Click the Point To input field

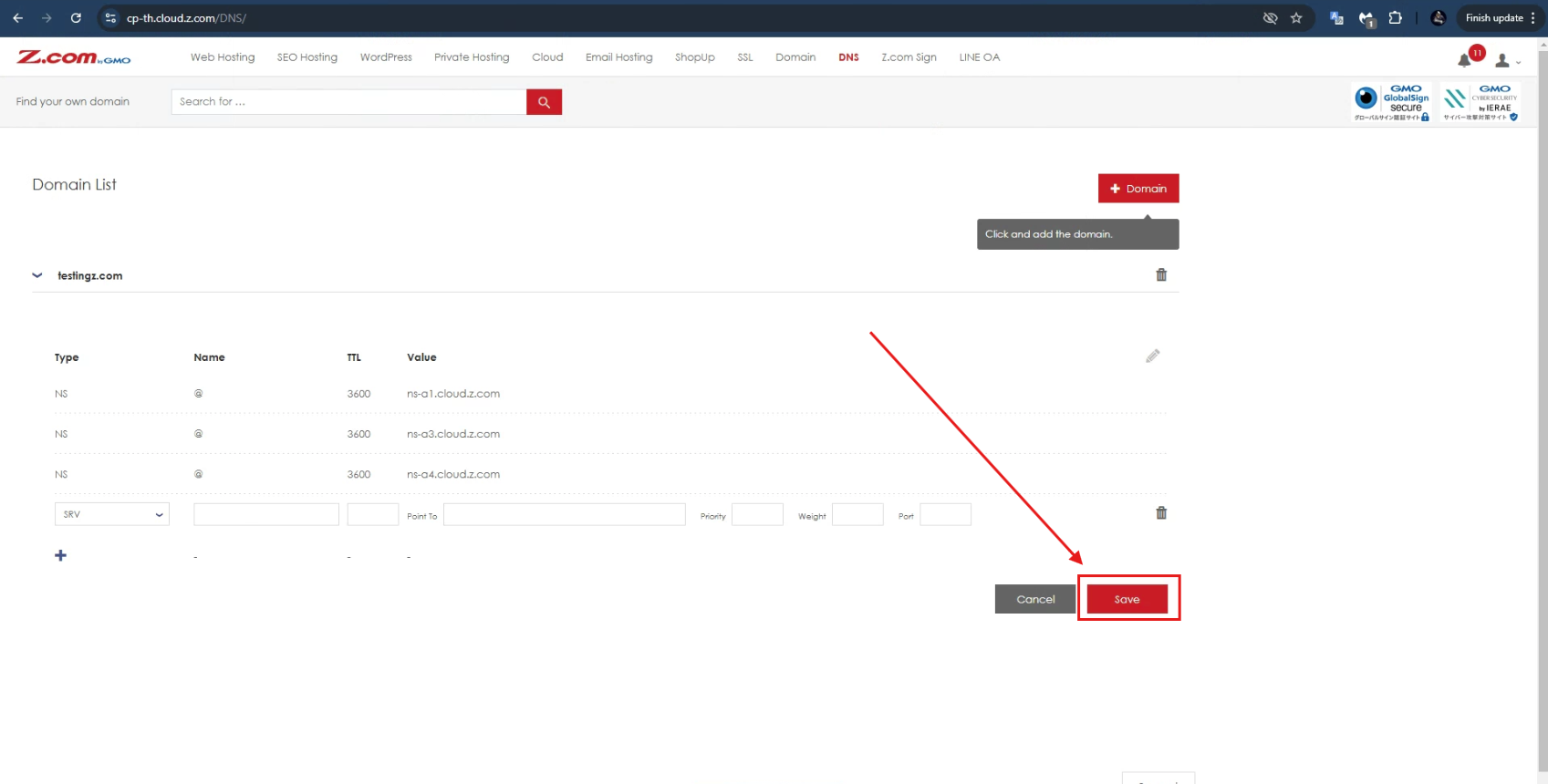click(565, 514)
